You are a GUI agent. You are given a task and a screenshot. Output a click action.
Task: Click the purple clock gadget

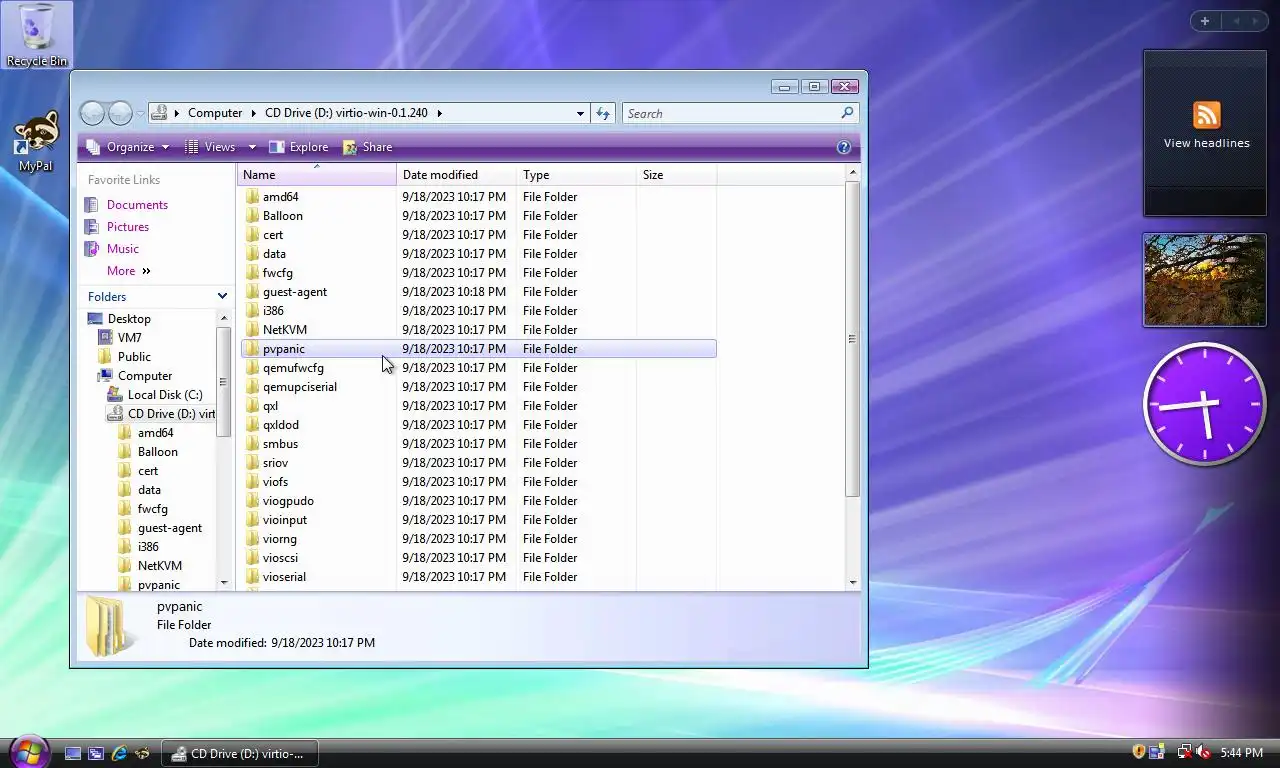(x=1205, y=404)
